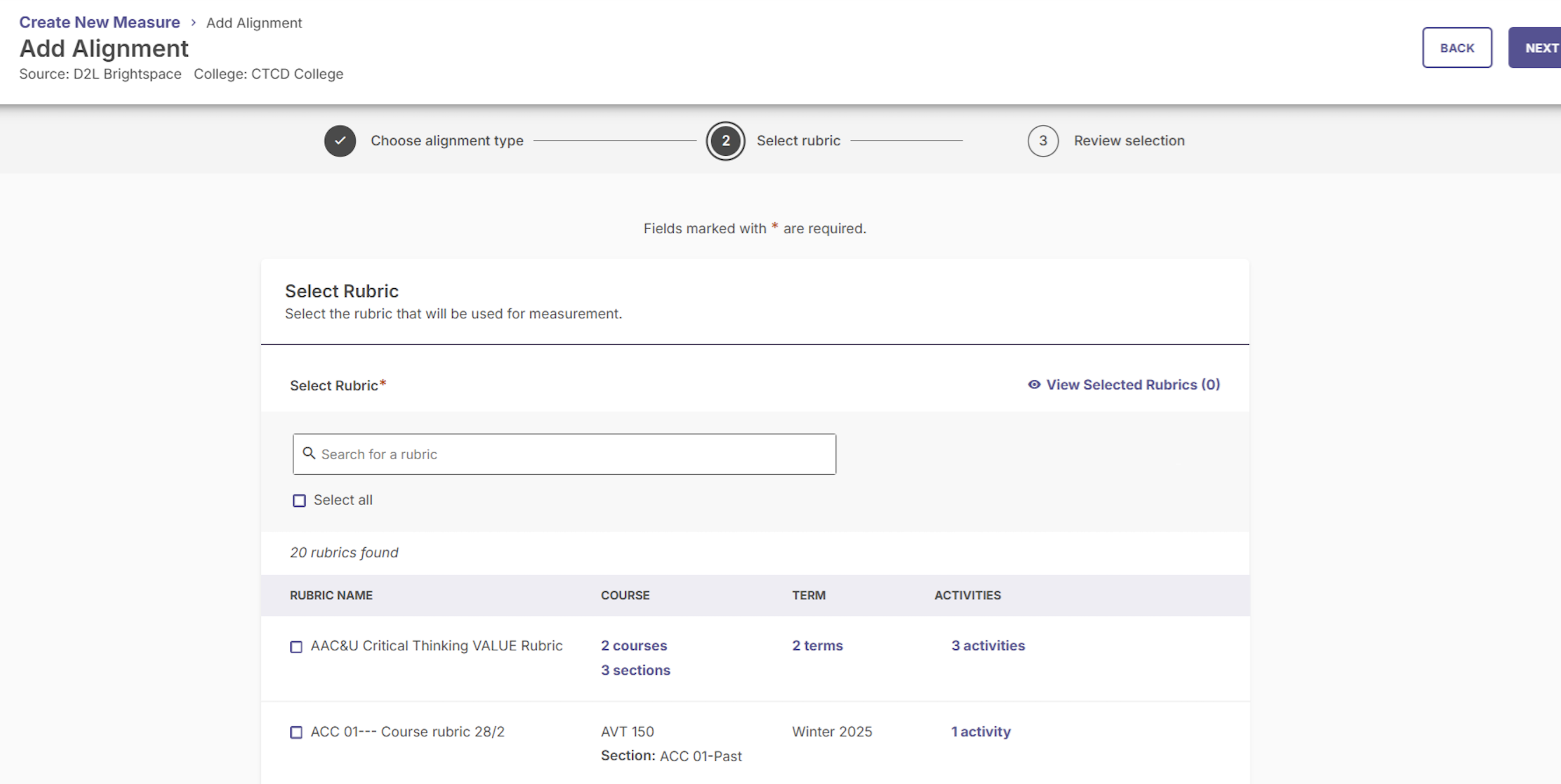Click the Review selection step label
The image size is (1561, 784).
1129,141
